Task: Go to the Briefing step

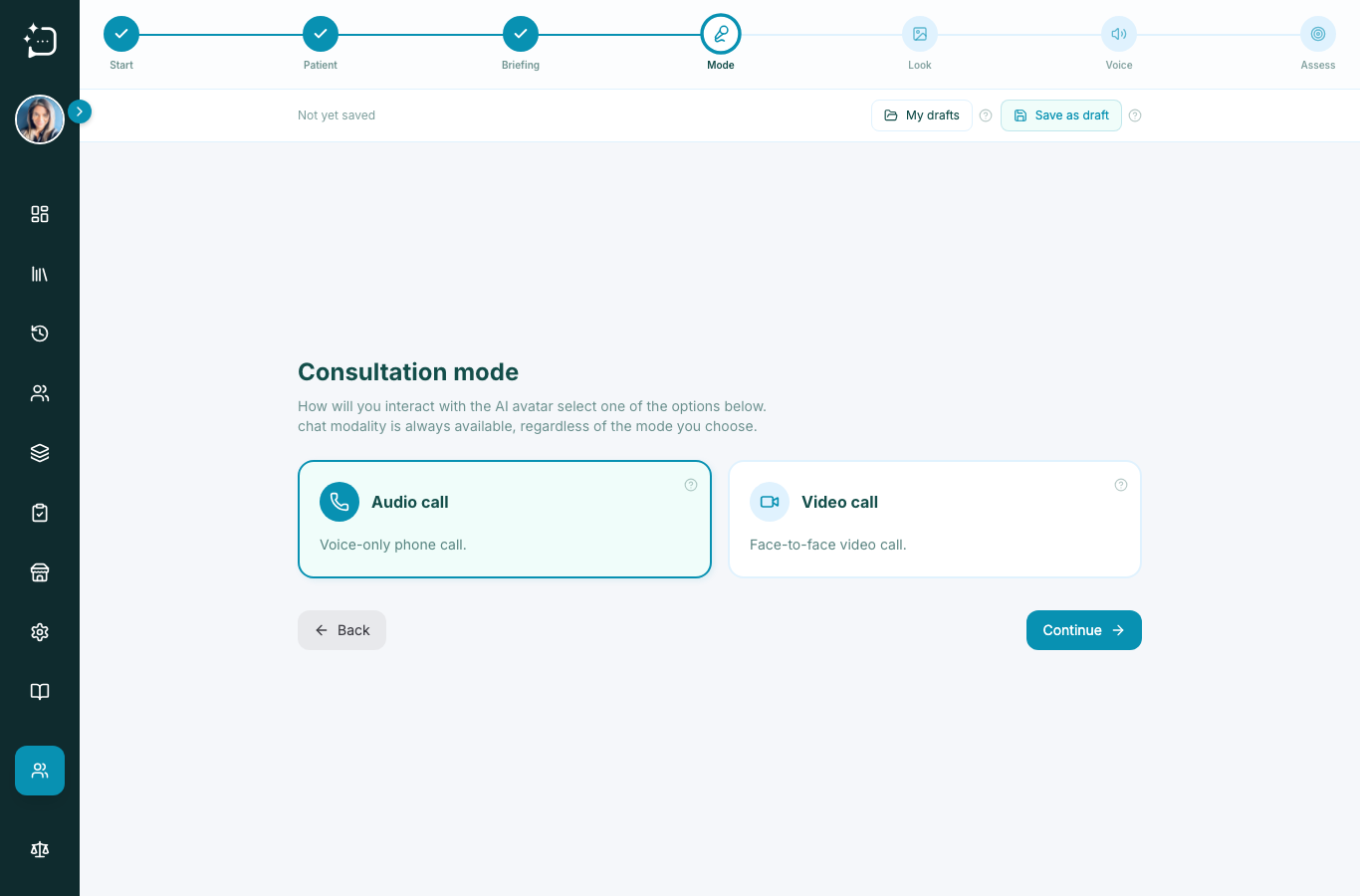Action: pos(521,34)
